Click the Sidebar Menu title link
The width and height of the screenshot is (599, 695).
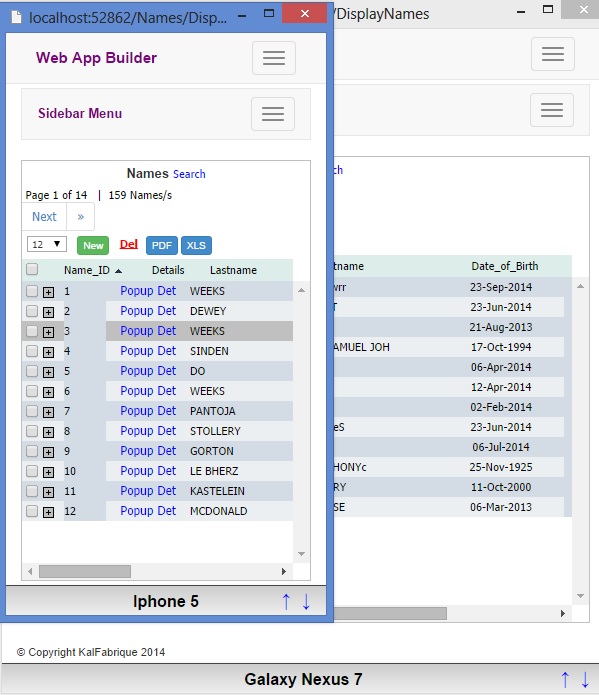pyautogui.click(x=80, y=113)
